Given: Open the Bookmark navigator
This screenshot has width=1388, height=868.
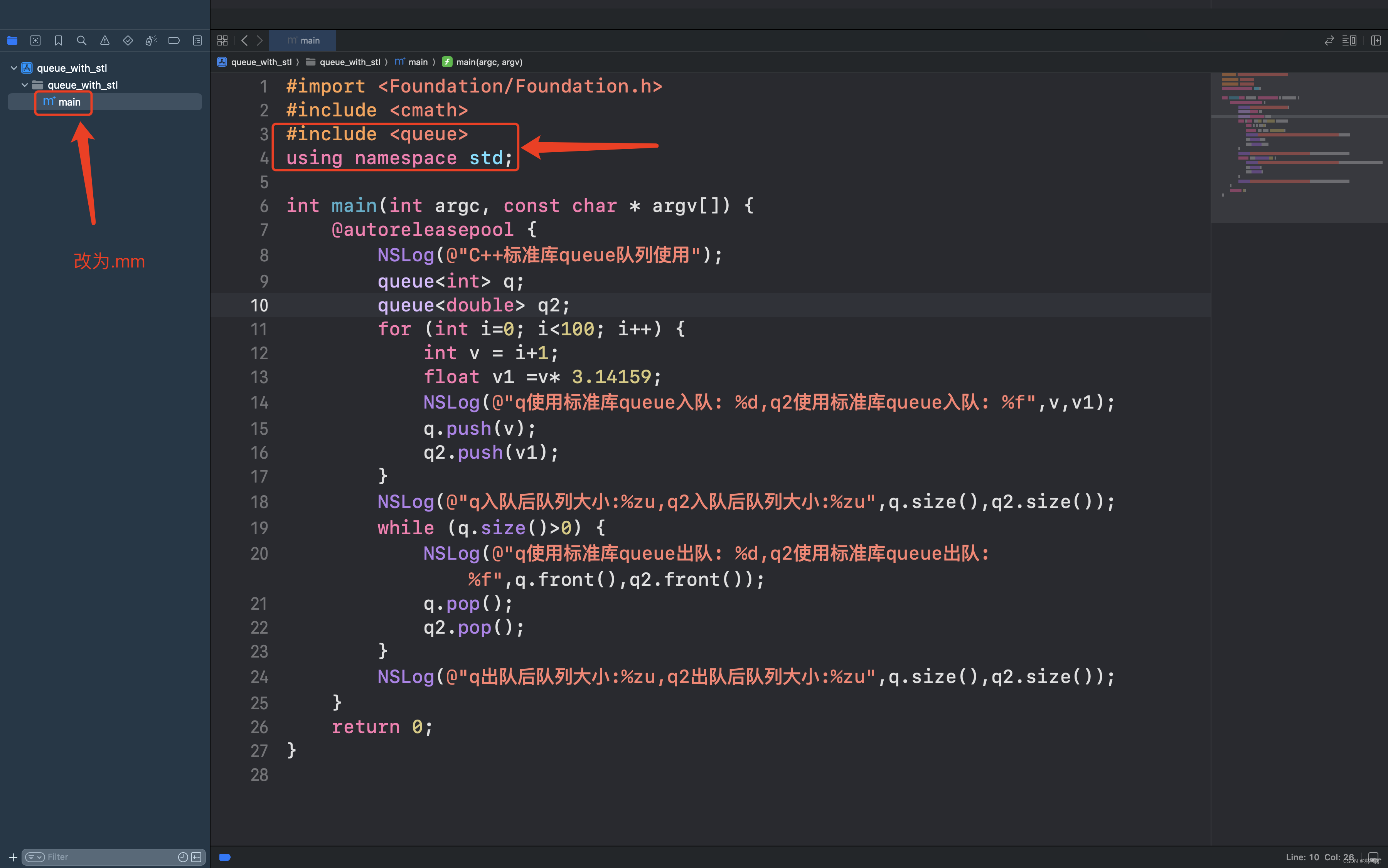Looking at the screenshot, I should (59, 41).
